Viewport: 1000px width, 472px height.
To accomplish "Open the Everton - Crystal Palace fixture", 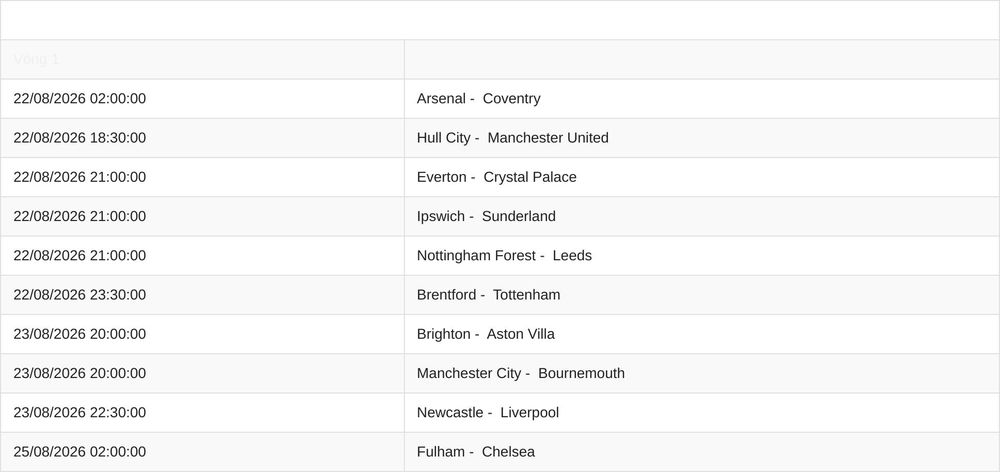I will click(496, 177).
